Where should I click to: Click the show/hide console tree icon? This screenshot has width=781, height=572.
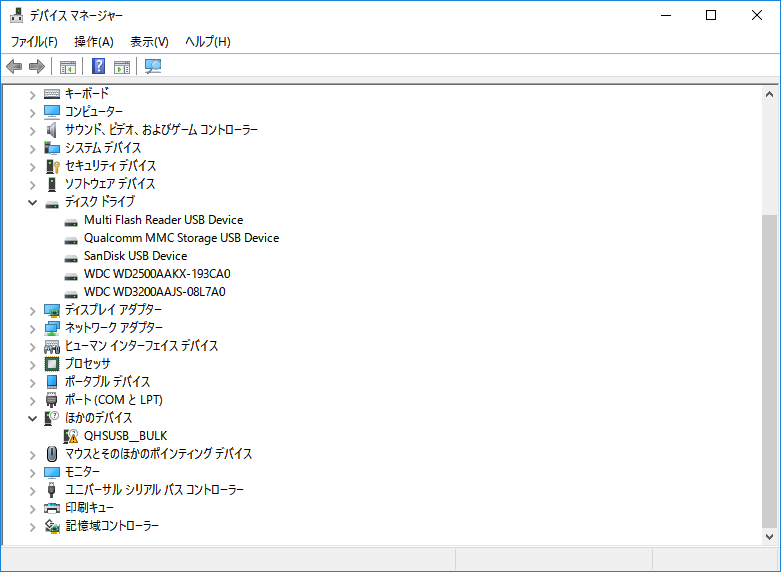68,66
